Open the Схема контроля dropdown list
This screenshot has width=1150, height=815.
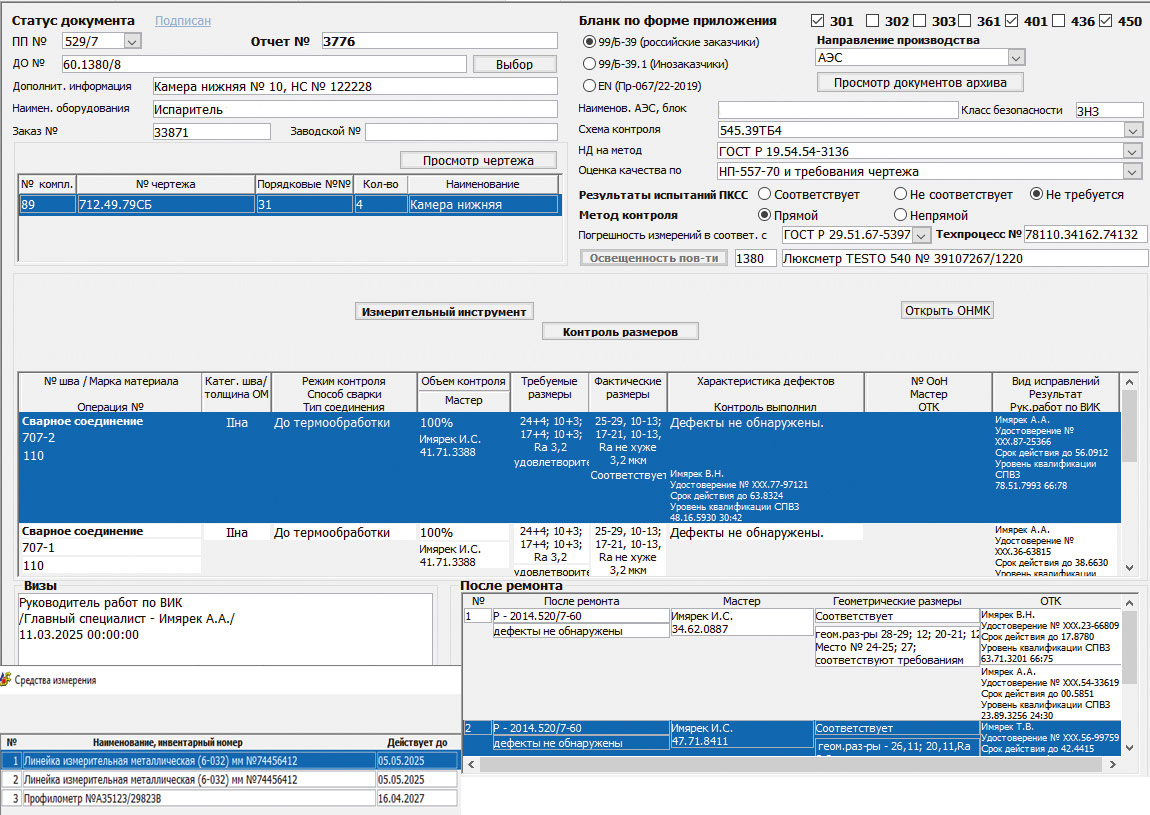pos(1132,130)
